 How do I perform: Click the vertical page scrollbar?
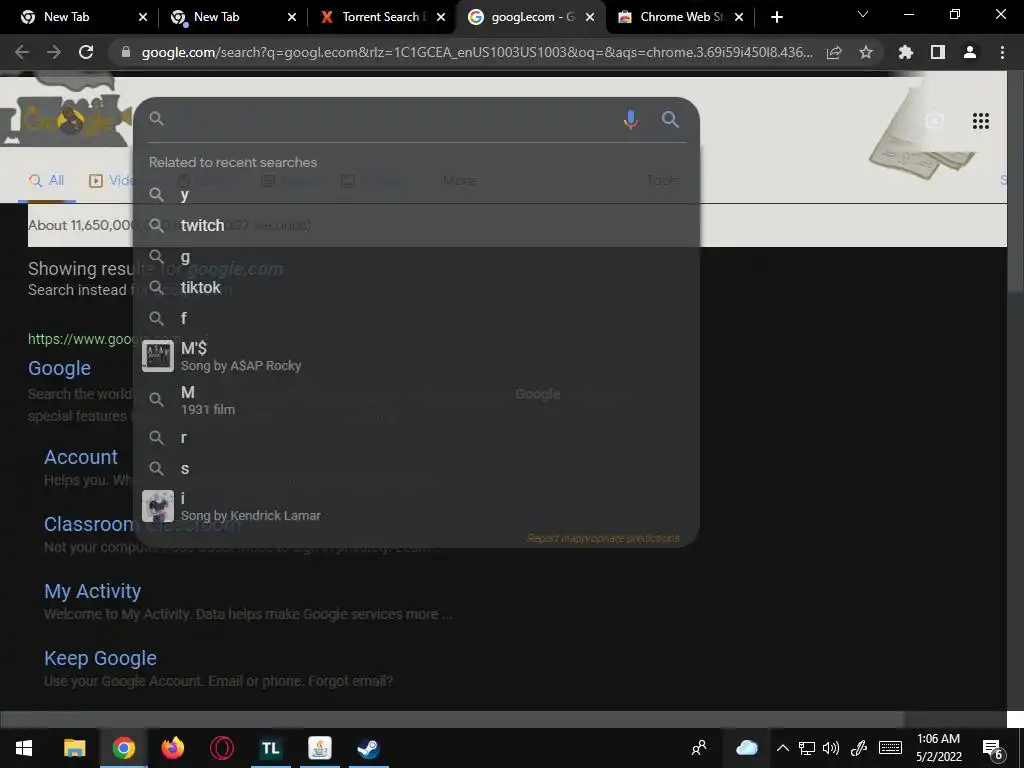[1015, 183]
